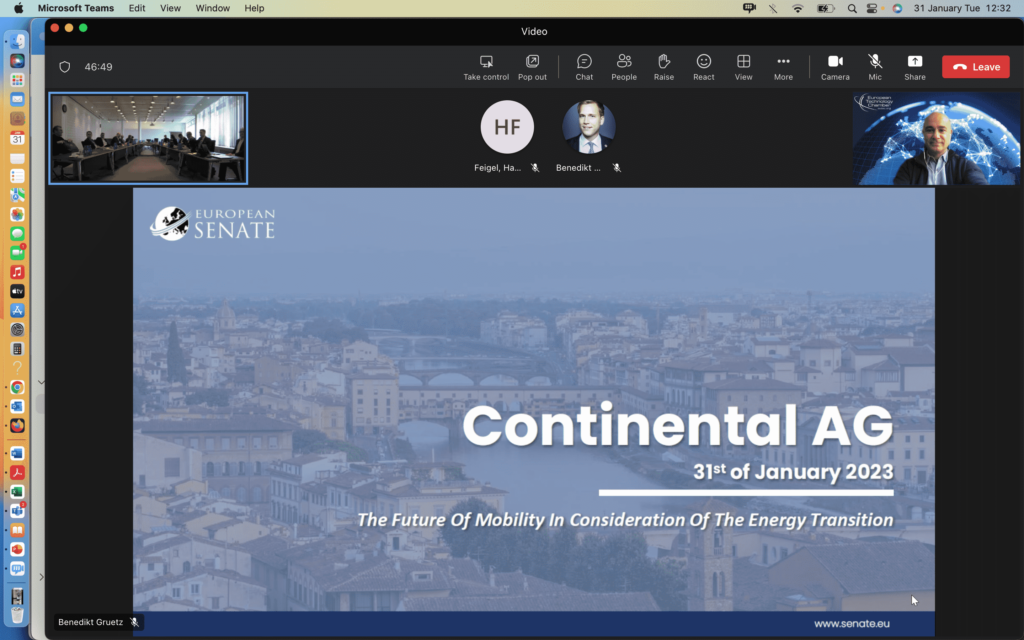The height and width of the screenshot is (640, 1024).
Task: Open Apple TV from the Dock
Action: point(18,291)
